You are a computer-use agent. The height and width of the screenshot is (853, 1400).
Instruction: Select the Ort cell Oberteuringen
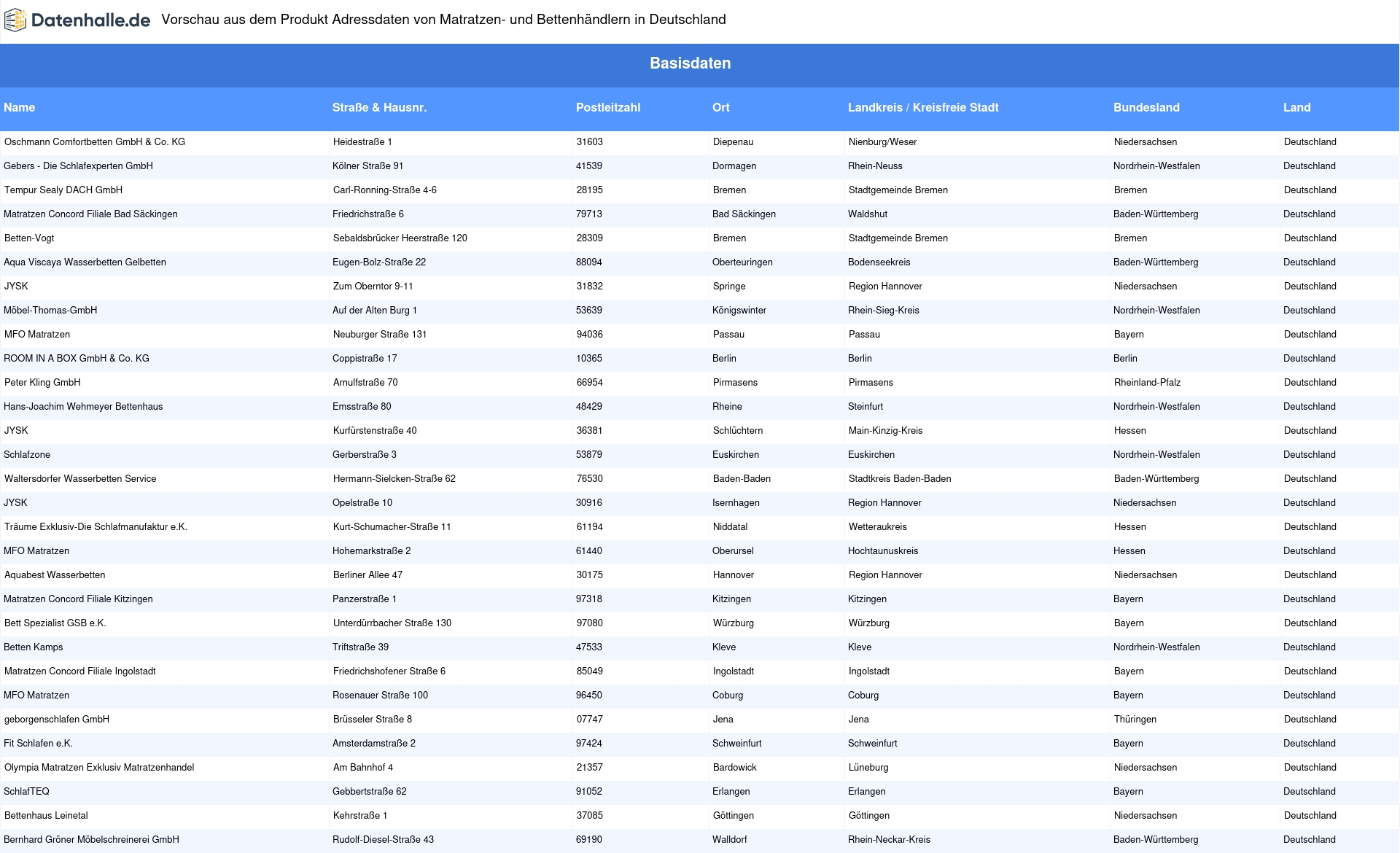pos(742,262)
